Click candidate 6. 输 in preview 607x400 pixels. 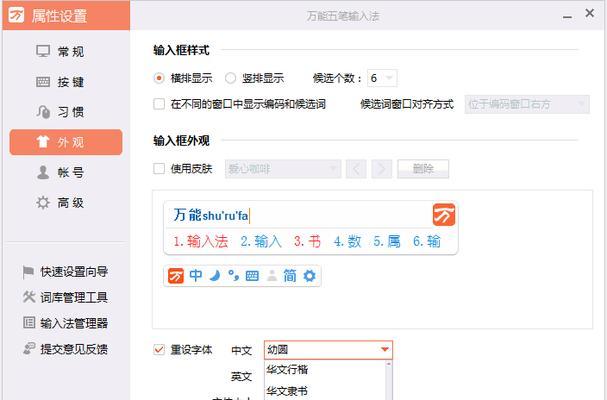[427, 241]
